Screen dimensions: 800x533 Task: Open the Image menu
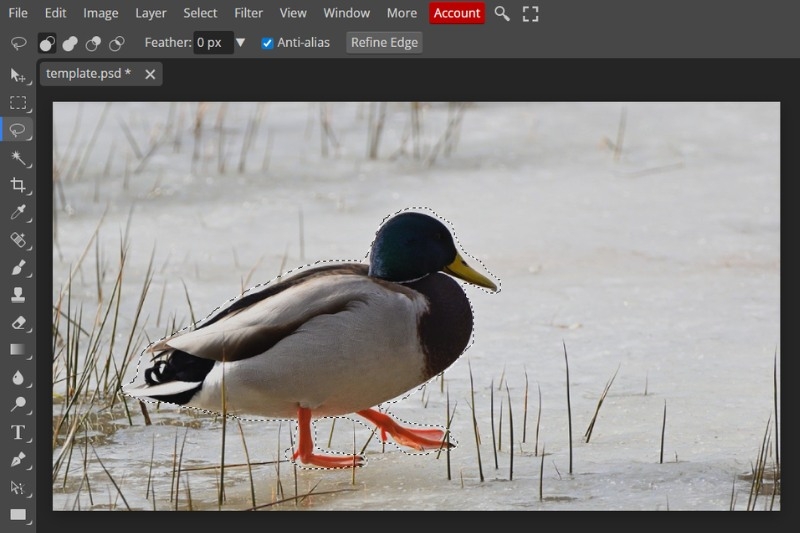[101, 13]
